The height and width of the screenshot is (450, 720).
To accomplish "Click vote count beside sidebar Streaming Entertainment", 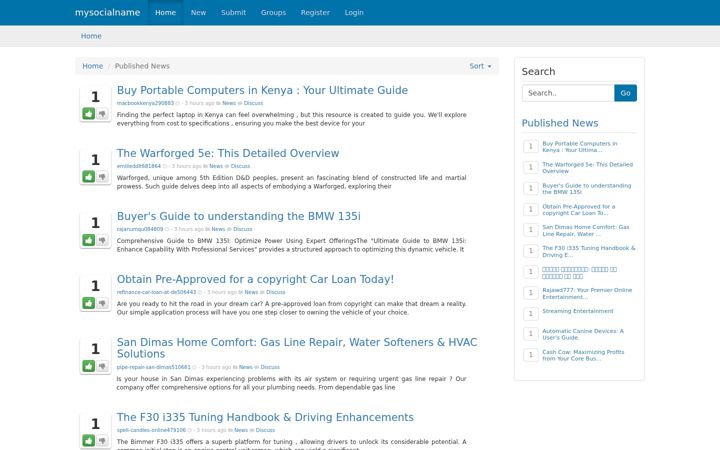I will (531, 314).
